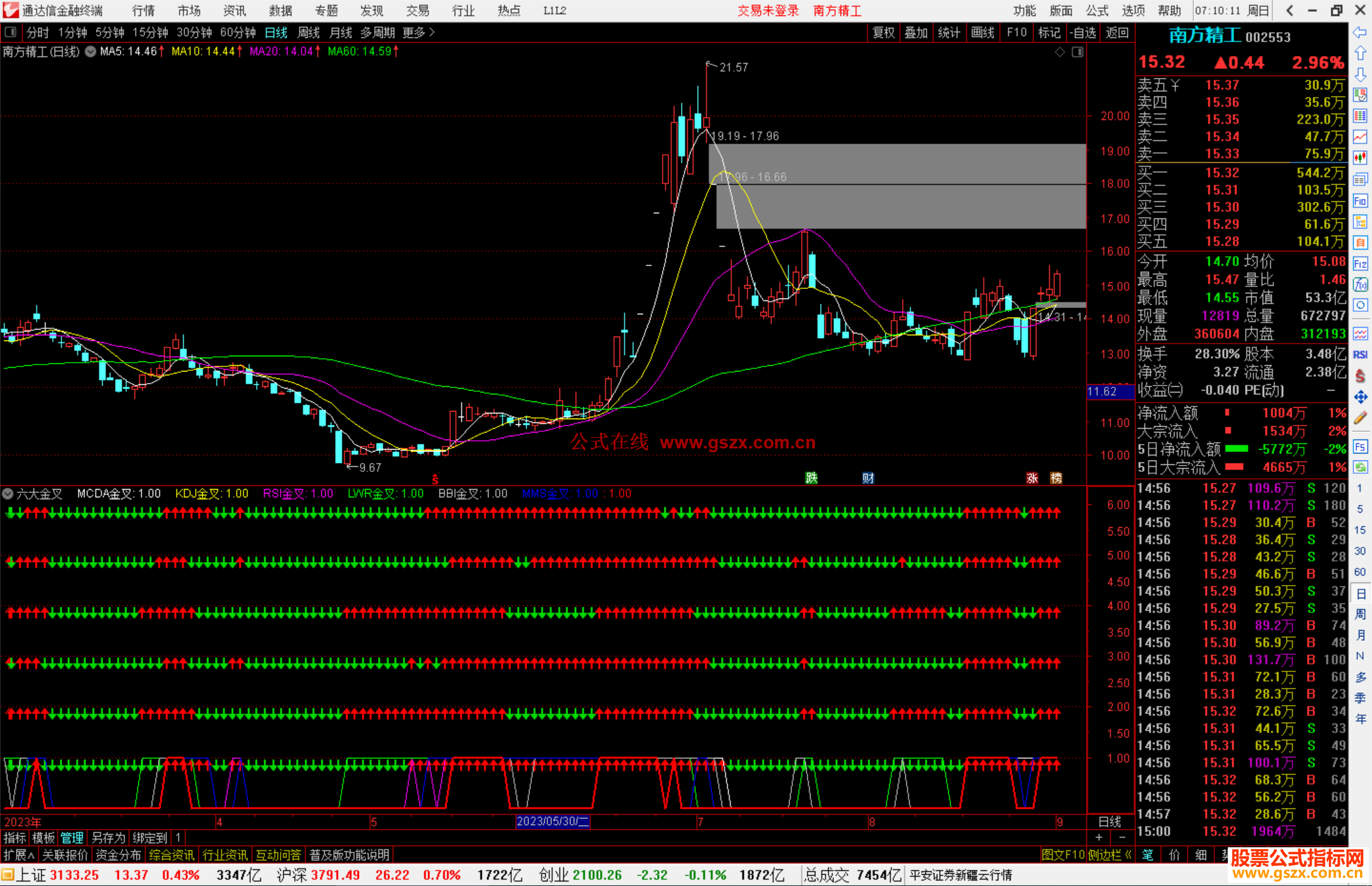The height and width of the screenshot is (886, 1372).
Task: Switch to the 周线 weekly chart tab
Action: pos(309,32)
